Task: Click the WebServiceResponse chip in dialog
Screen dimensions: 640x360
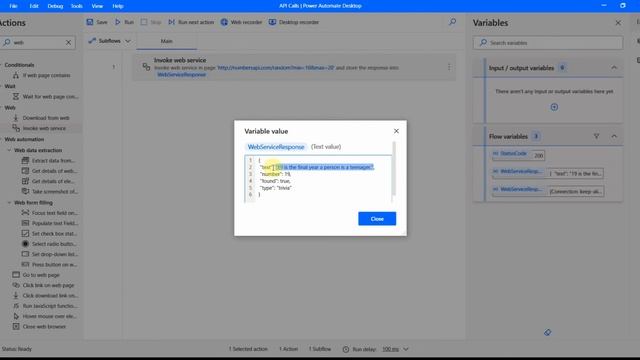Action: click(x=276, y=147)
